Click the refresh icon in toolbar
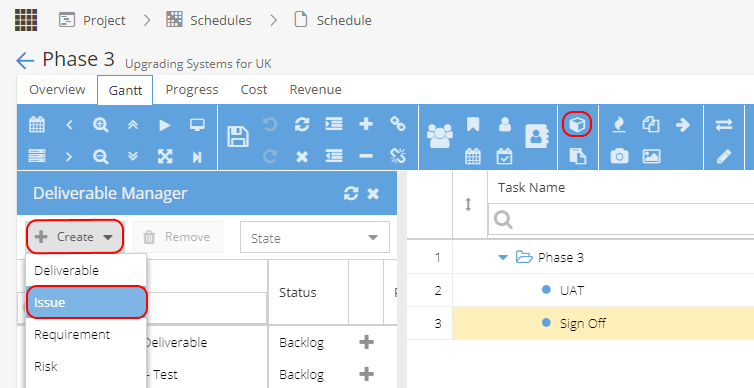Viewport: 754px width, 388px height. click(302, 125)
